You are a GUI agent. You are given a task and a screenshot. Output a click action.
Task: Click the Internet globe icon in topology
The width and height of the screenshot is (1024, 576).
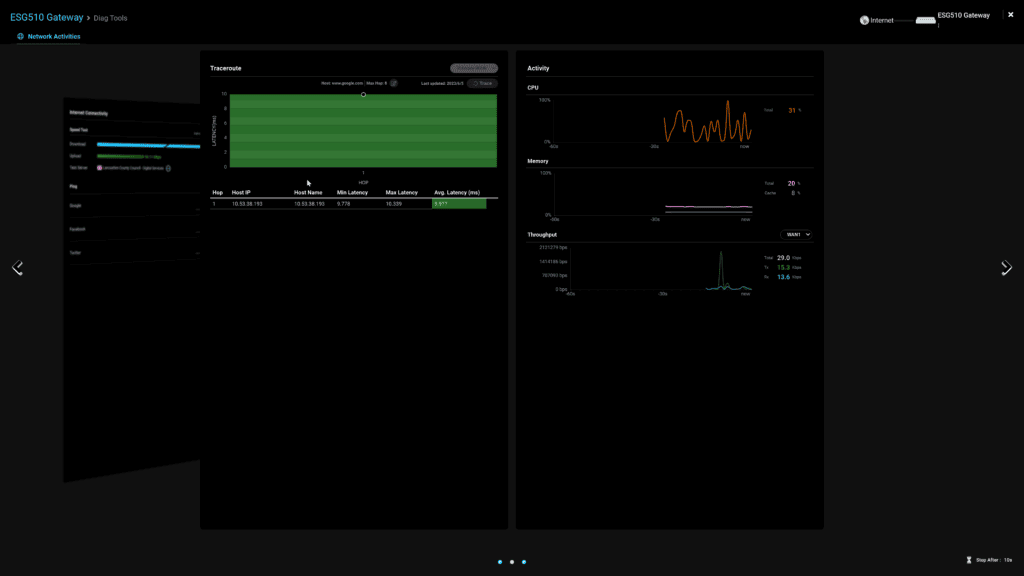click(864, 20)
